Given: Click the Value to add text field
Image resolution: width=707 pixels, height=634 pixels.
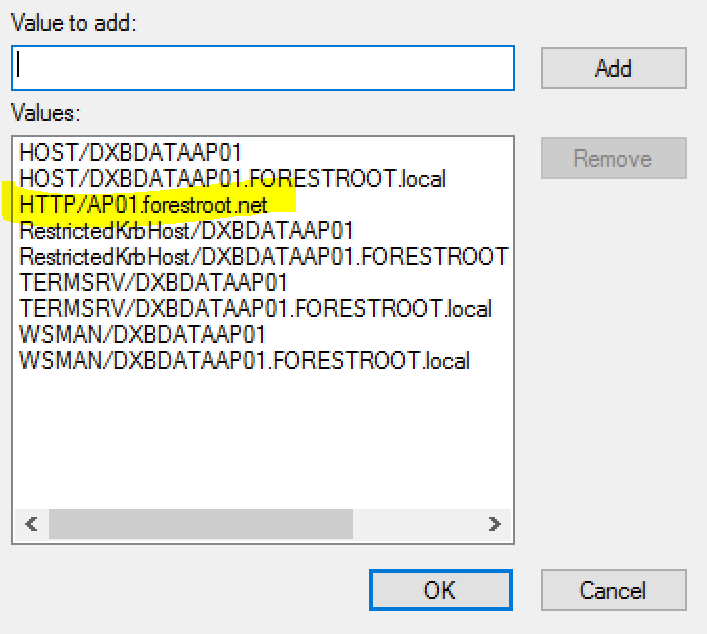Looking at the screenshot, I should 262,68.
